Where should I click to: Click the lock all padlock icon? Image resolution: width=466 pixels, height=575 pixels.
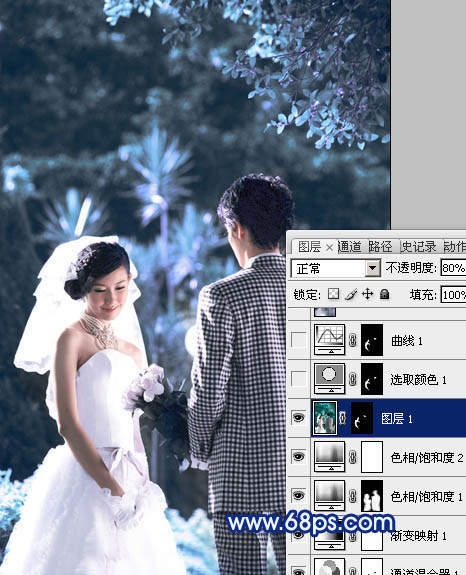(384, 294)
